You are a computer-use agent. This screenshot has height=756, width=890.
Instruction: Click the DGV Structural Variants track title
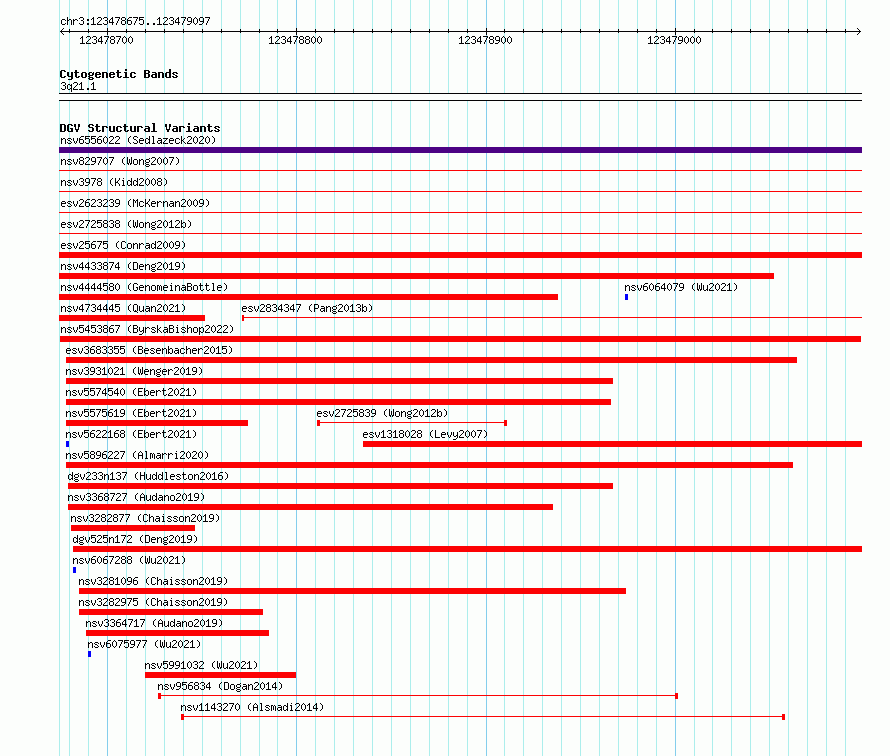[x=140, y=128]
